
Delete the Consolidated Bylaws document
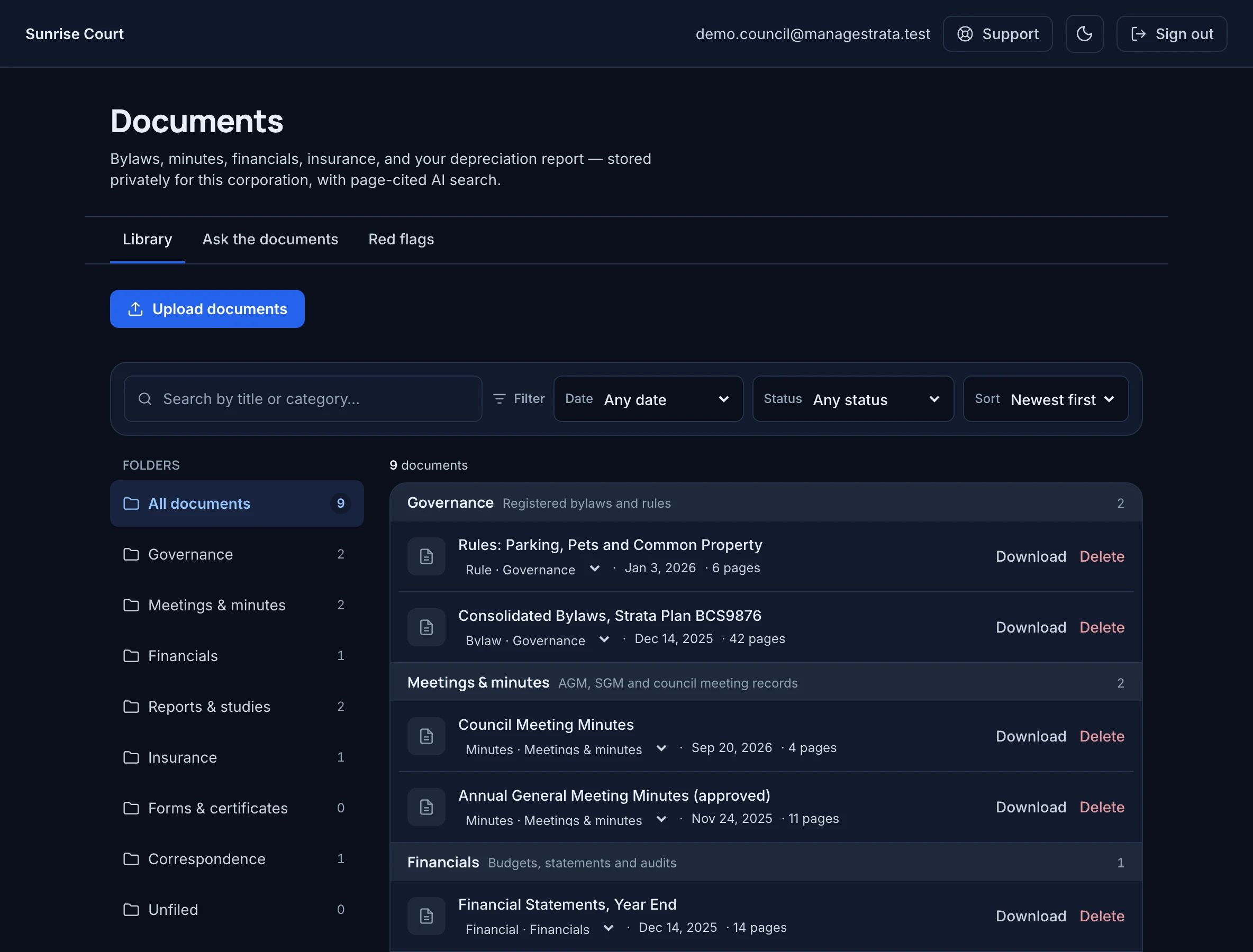1102,627
